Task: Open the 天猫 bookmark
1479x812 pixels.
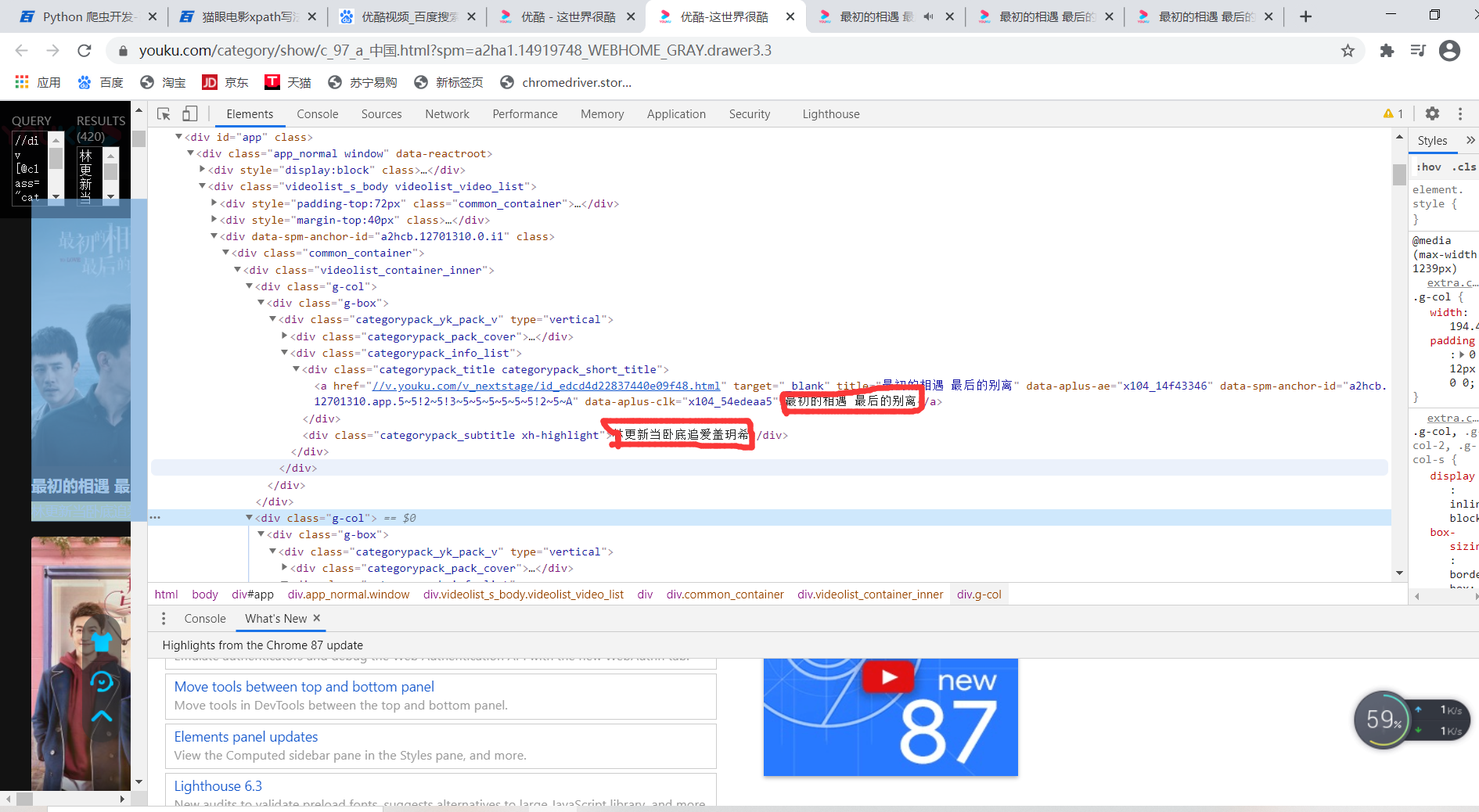Action: pos(288,82)
